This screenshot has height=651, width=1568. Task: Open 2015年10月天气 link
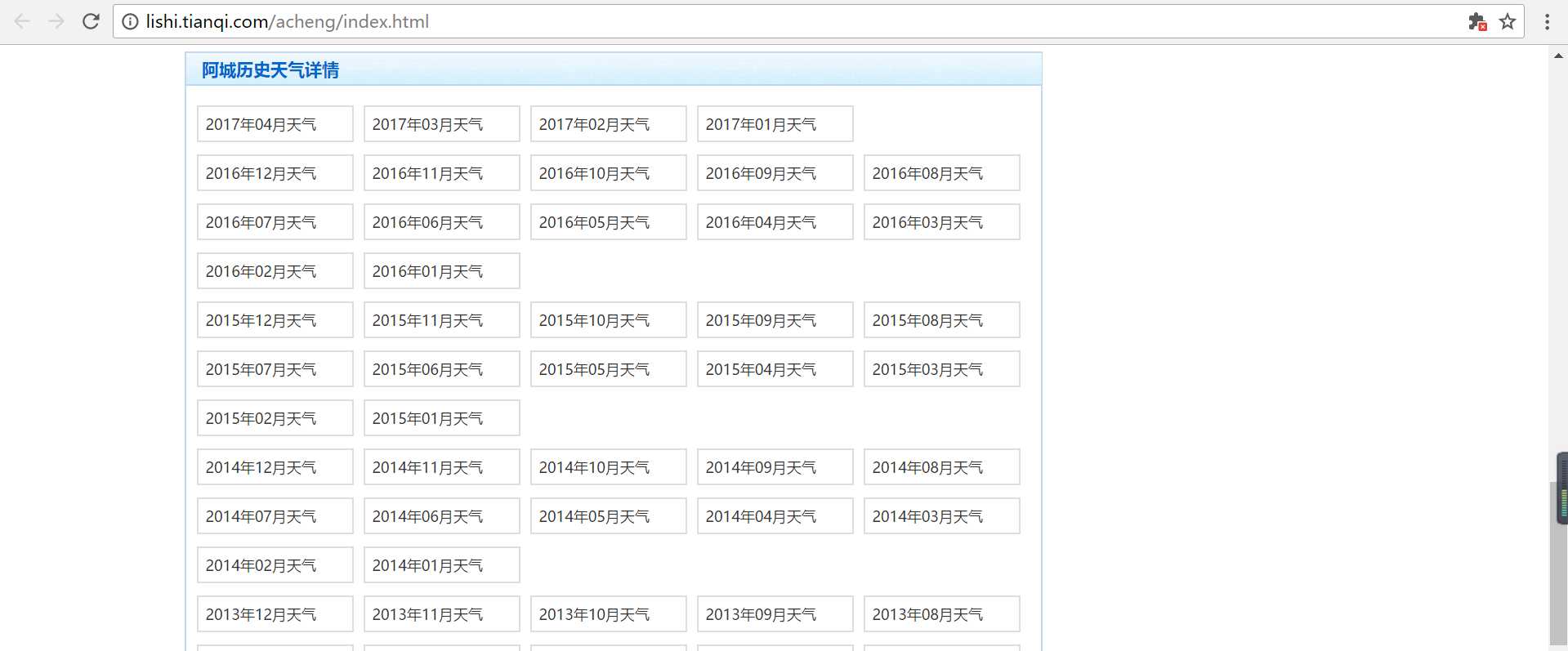coord(609,320)
